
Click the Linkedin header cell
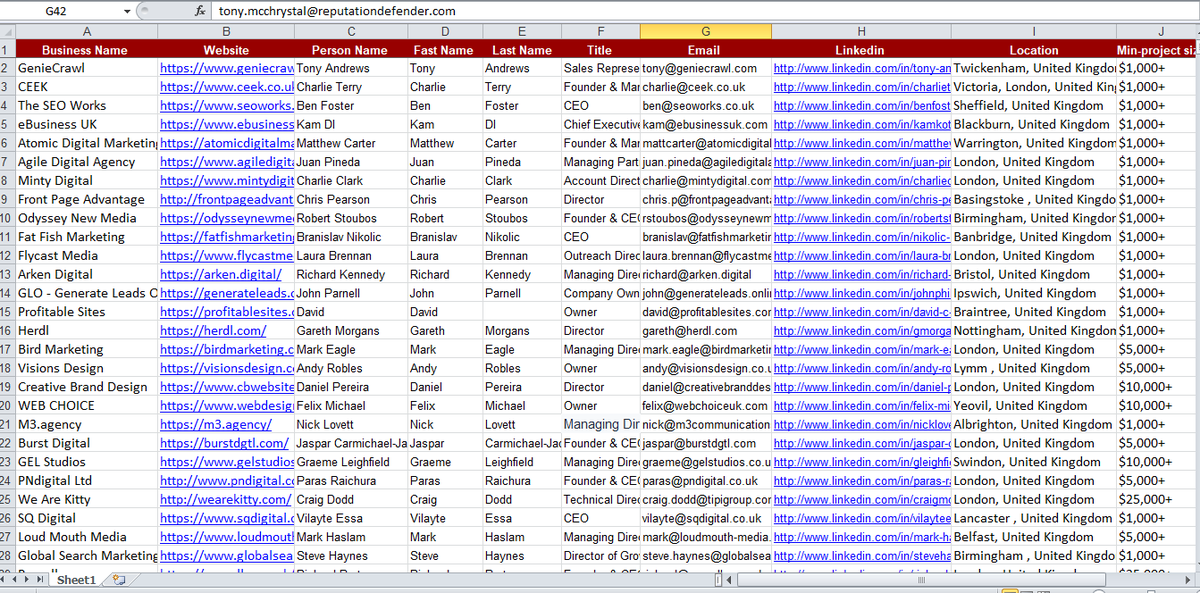coord(860,50)
